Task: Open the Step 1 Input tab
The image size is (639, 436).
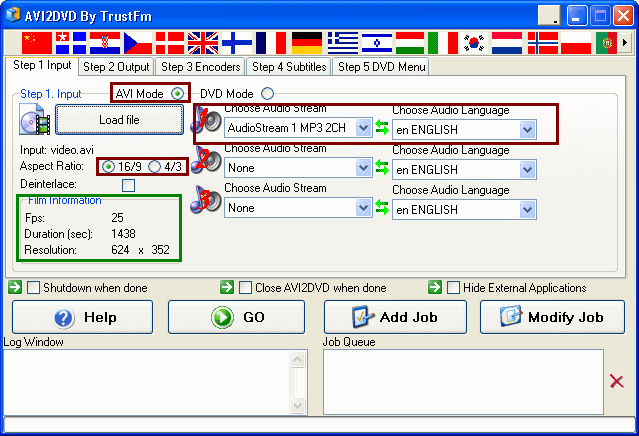Action: tap(42, 65)
